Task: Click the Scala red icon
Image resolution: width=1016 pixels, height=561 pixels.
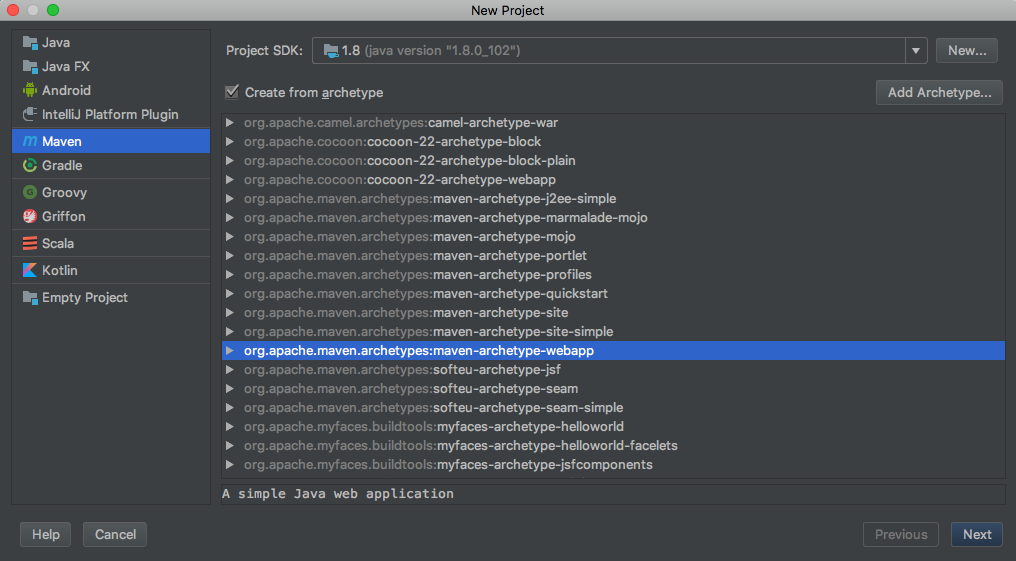Action: click(x=30, y=244)
